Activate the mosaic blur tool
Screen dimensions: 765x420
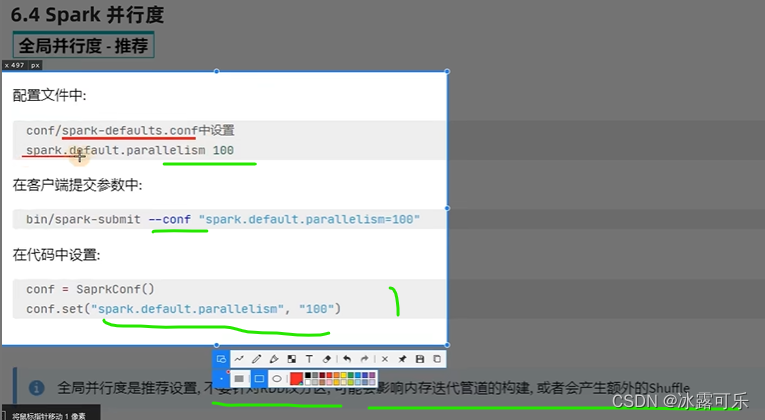[292, 359]
